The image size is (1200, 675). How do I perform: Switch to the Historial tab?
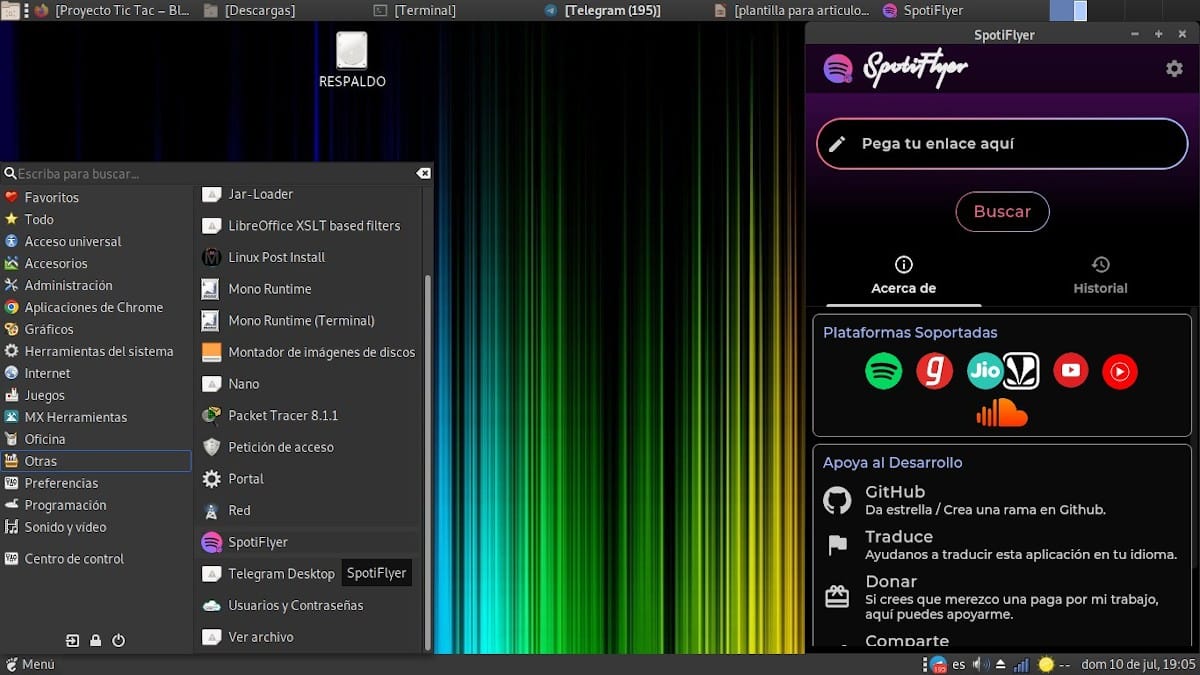(x=1100, y=277)
